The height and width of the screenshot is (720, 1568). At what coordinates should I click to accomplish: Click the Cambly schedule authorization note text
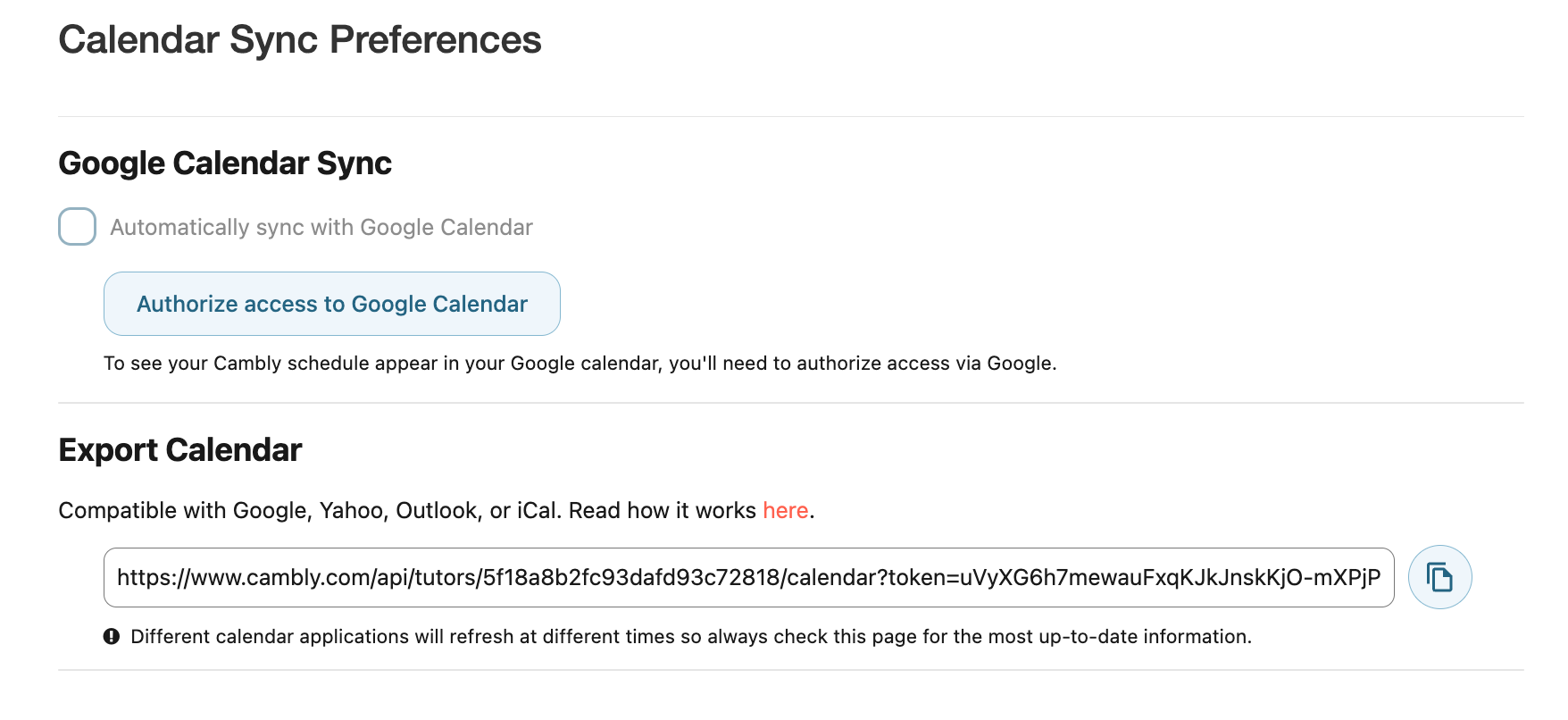(x=580, y=364)
